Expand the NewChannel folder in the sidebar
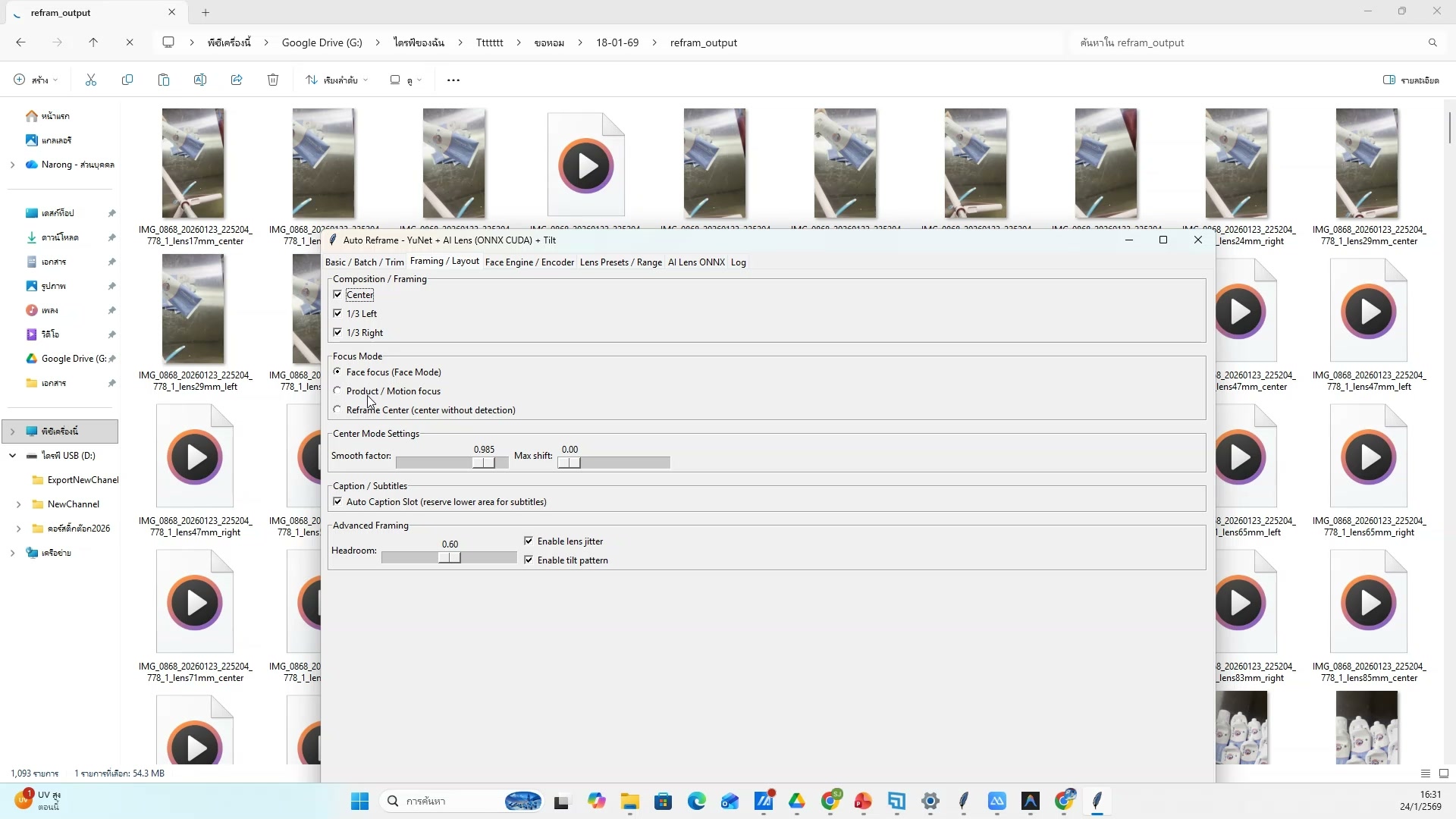Viewport: 1456px width, 819px height. click(18, 504)
